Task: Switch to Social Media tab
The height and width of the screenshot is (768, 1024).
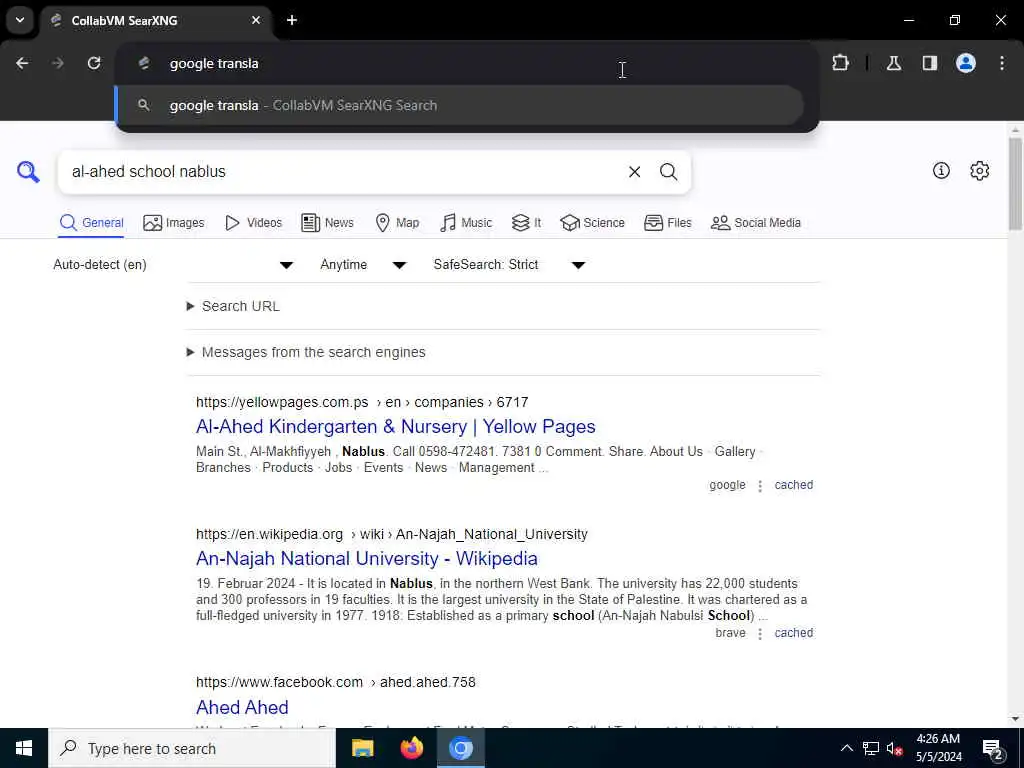Action: (x=756, y=223)
